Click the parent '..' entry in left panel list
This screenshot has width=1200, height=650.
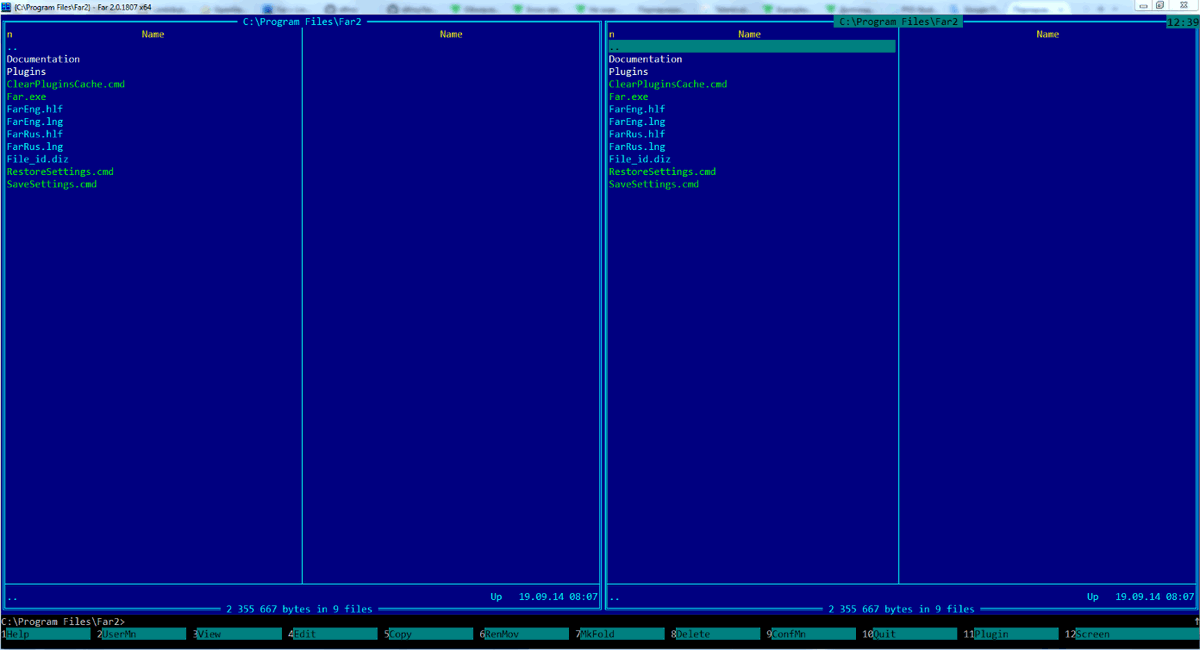pos(12,47)
